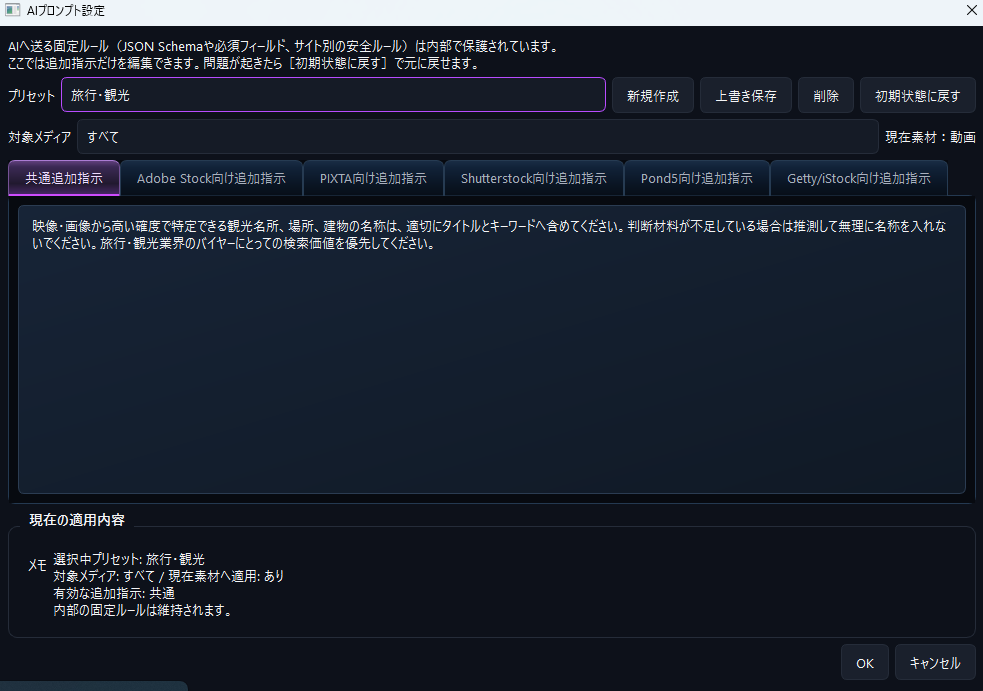Click the 現在の適用内容 group heading
983x691 pixels.
(76, 520)
